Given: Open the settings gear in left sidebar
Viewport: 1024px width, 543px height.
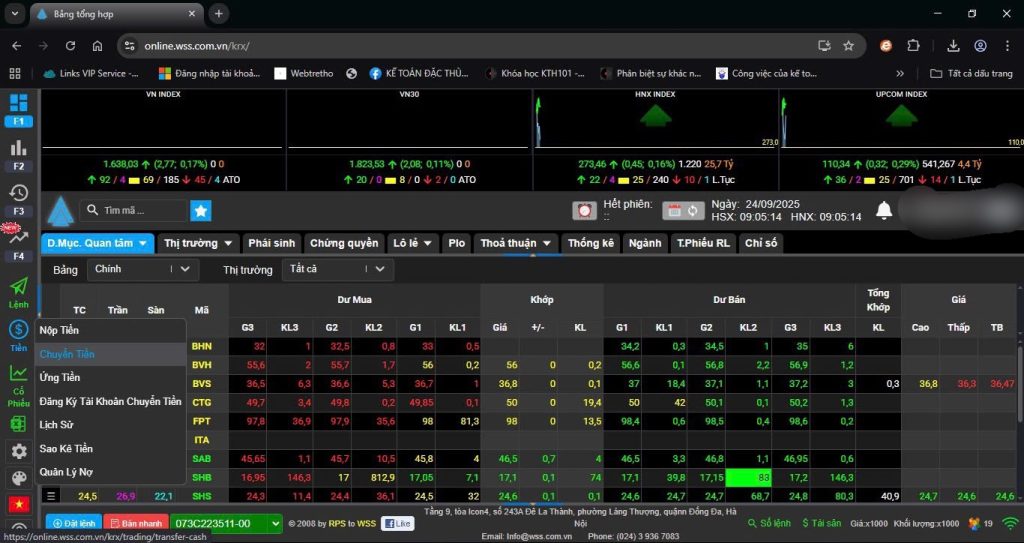Looking at the screenshot, I should [x=18, y=451].
